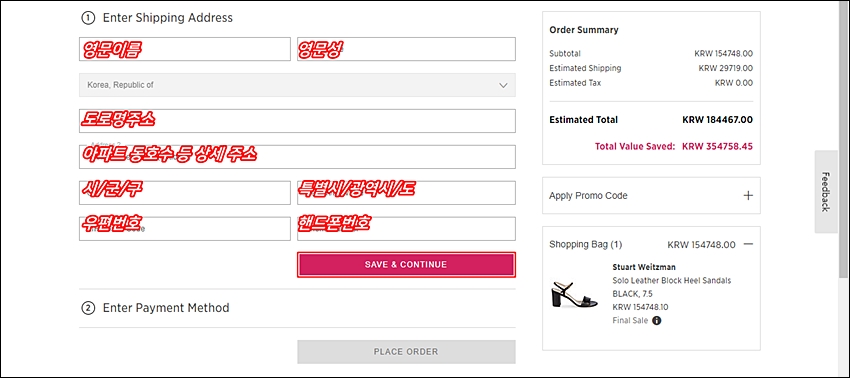Collapse Shopping Bag with minus icon
The width and height of the screenshot is (850, 378).
[748, 244]
